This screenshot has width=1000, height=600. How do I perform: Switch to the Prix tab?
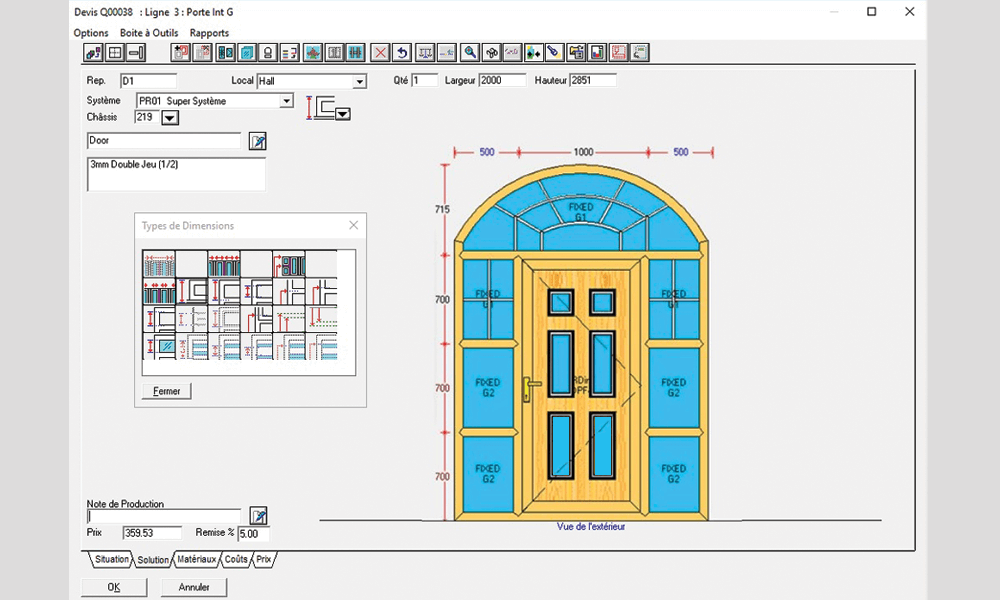click(264, 559)
